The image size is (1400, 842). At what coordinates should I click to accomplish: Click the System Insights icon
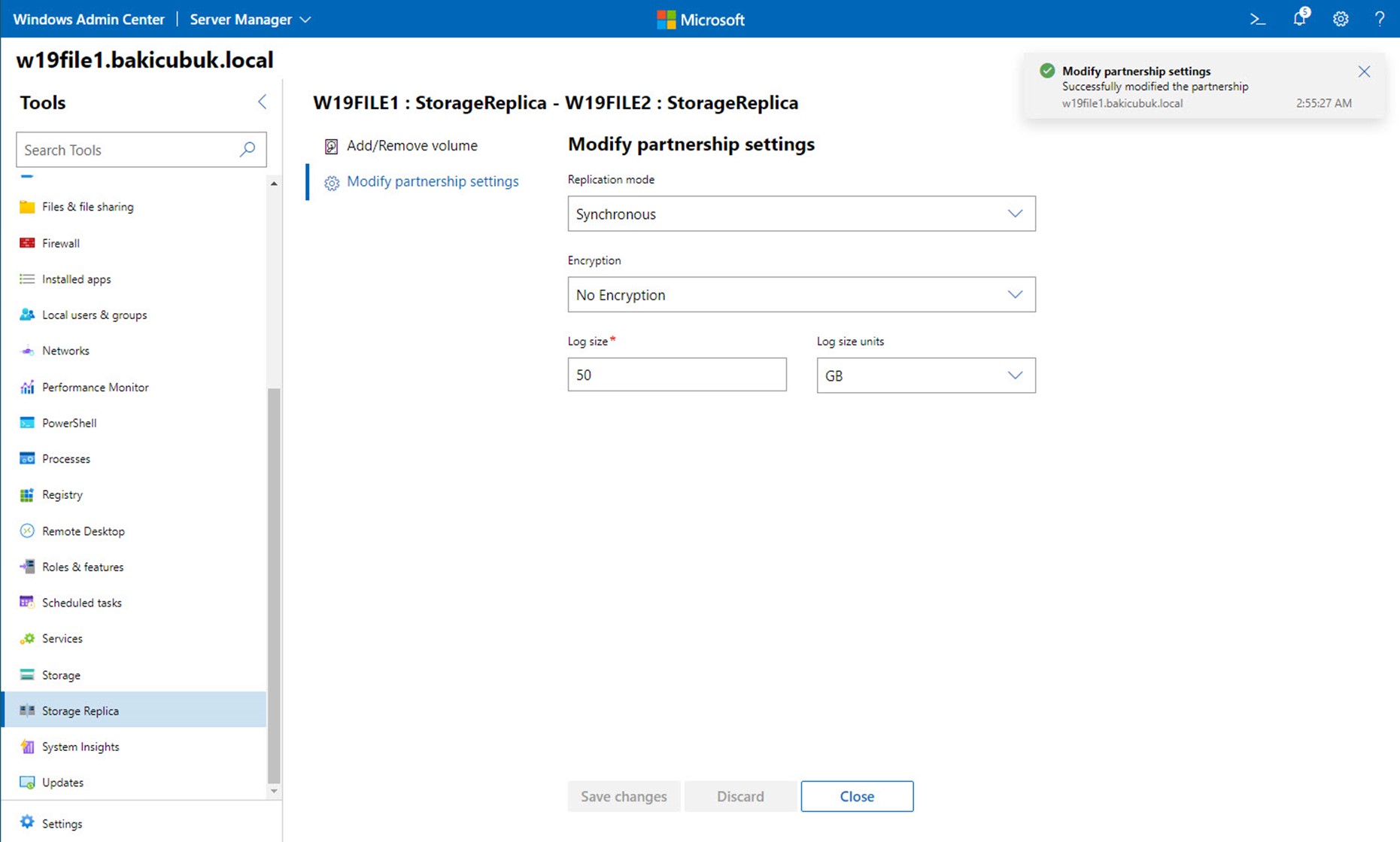tap(27, 746)
